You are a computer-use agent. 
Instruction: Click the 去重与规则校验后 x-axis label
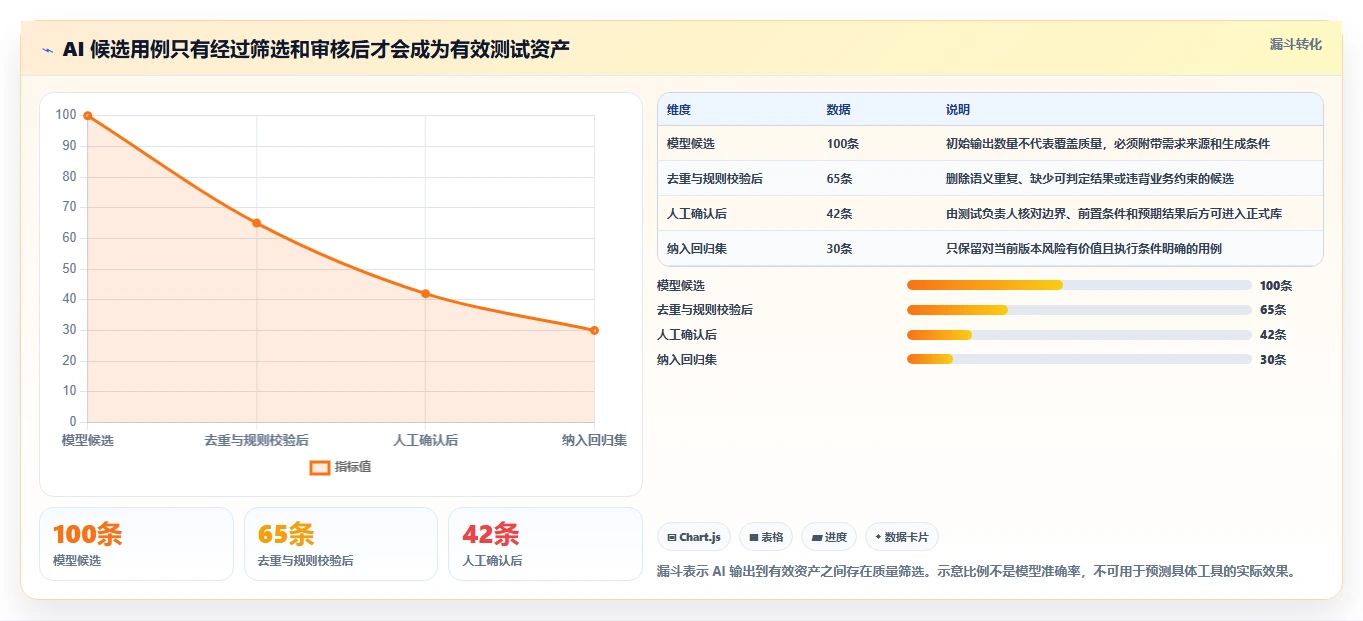(x=257, y=440)
